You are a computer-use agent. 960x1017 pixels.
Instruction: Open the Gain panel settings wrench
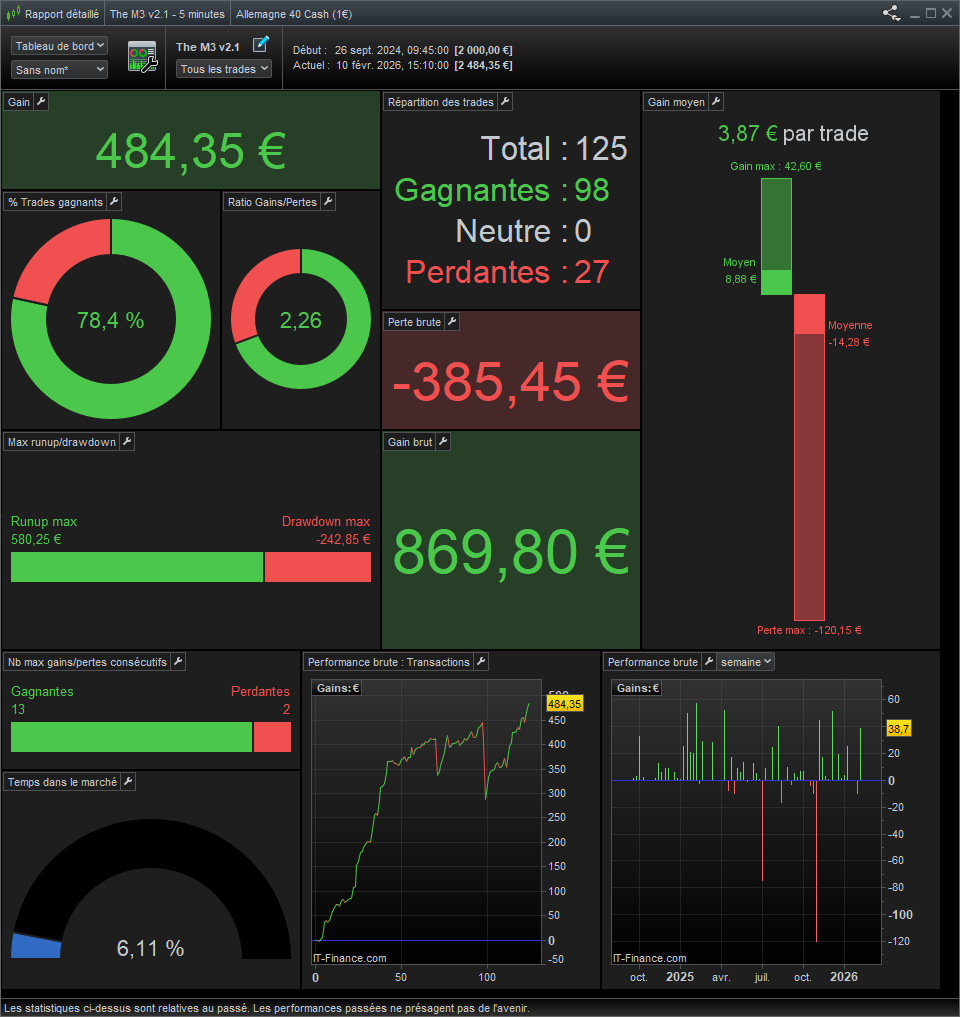[x=40, y=101]
